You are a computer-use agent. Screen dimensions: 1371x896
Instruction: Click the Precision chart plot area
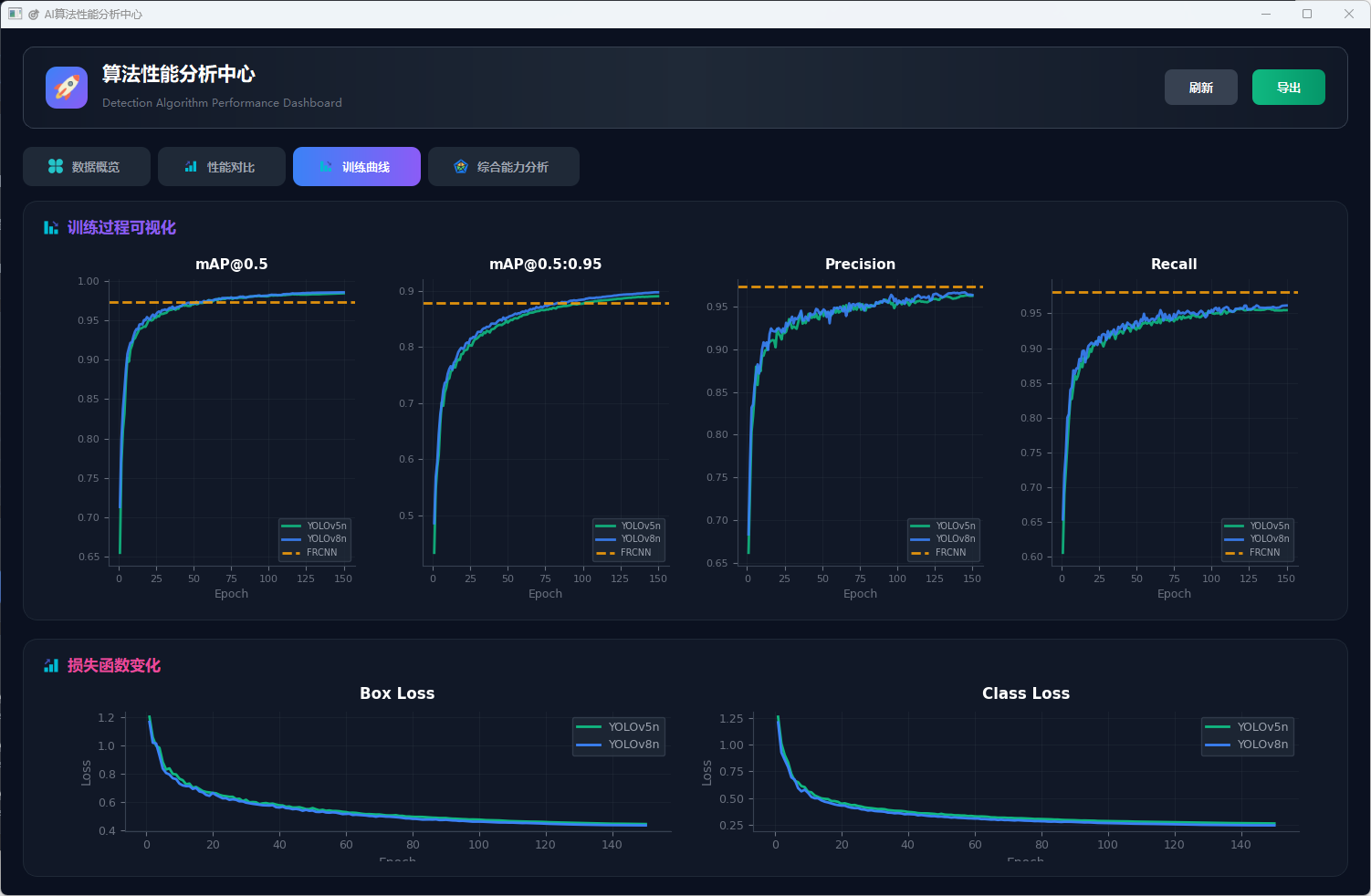(860, 420)
